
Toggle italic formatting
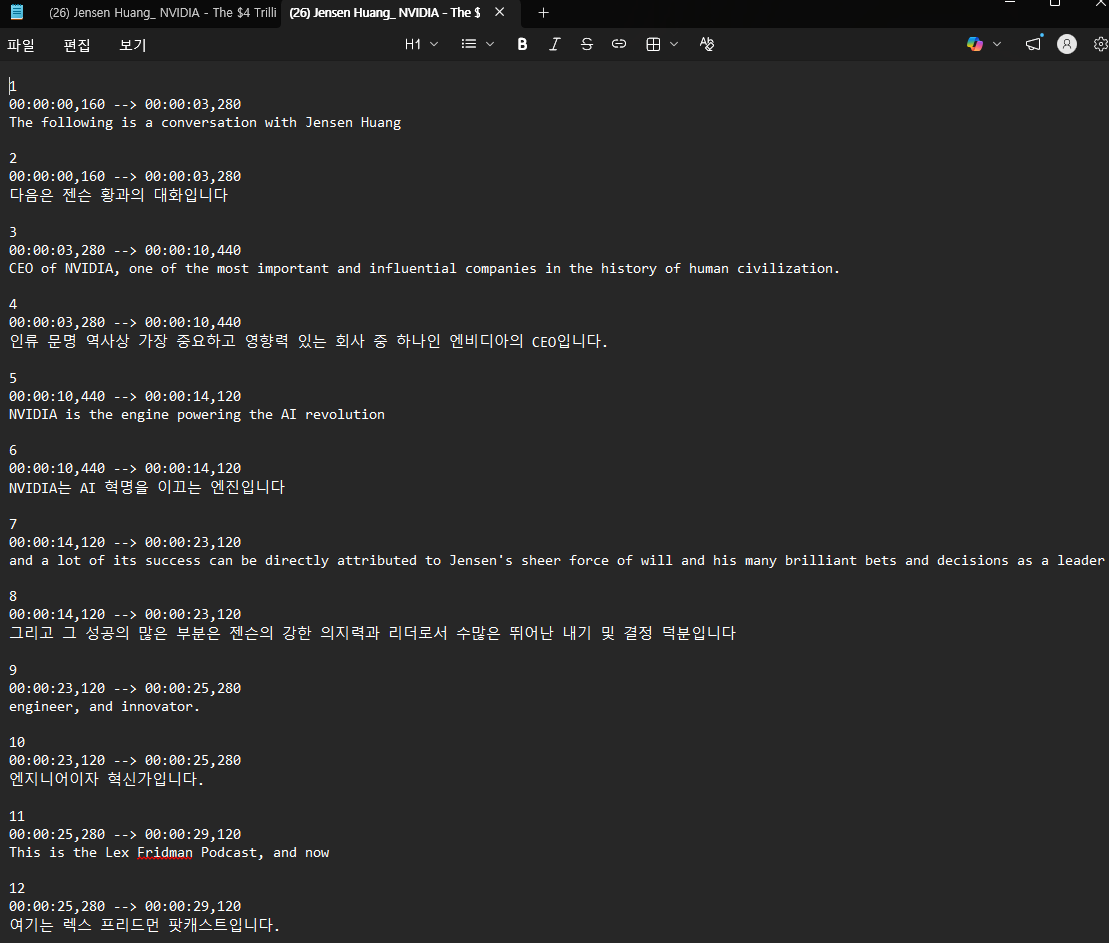click(554, 44)
